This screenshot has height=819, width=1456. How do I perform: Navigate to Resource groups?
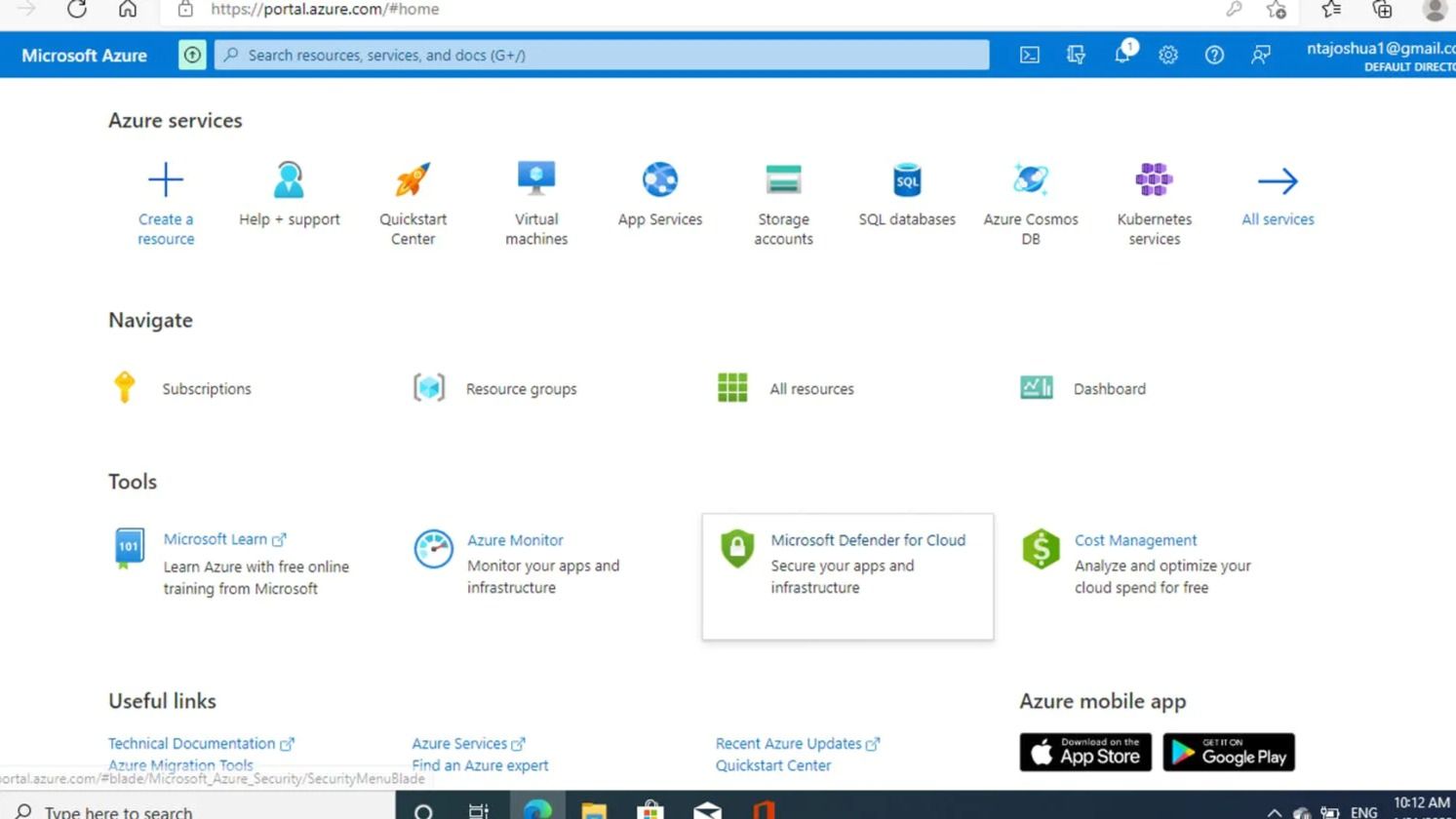click(x=521, y=389)
